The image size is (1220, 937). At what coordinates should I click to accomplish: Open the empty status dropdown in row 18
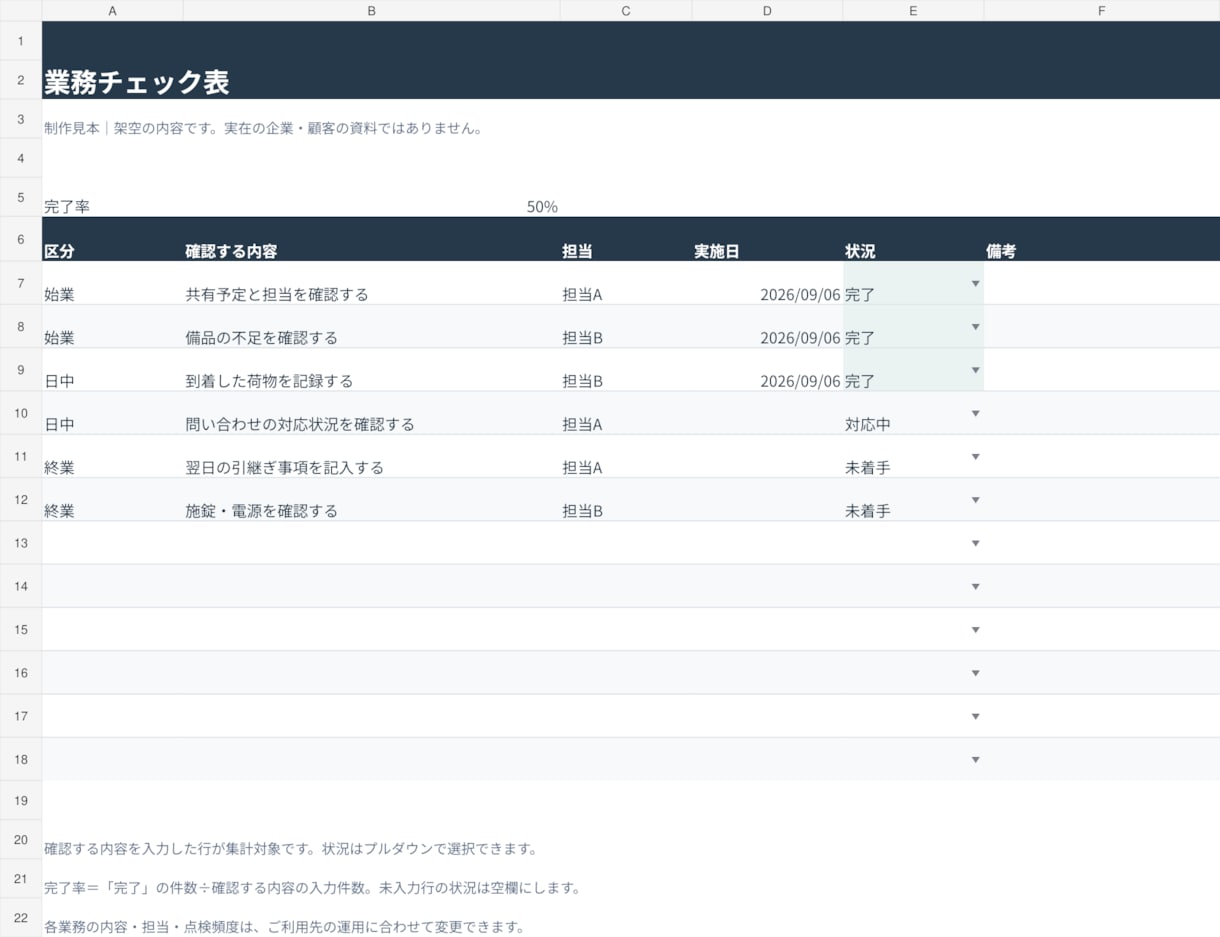[x=975, y=760]
